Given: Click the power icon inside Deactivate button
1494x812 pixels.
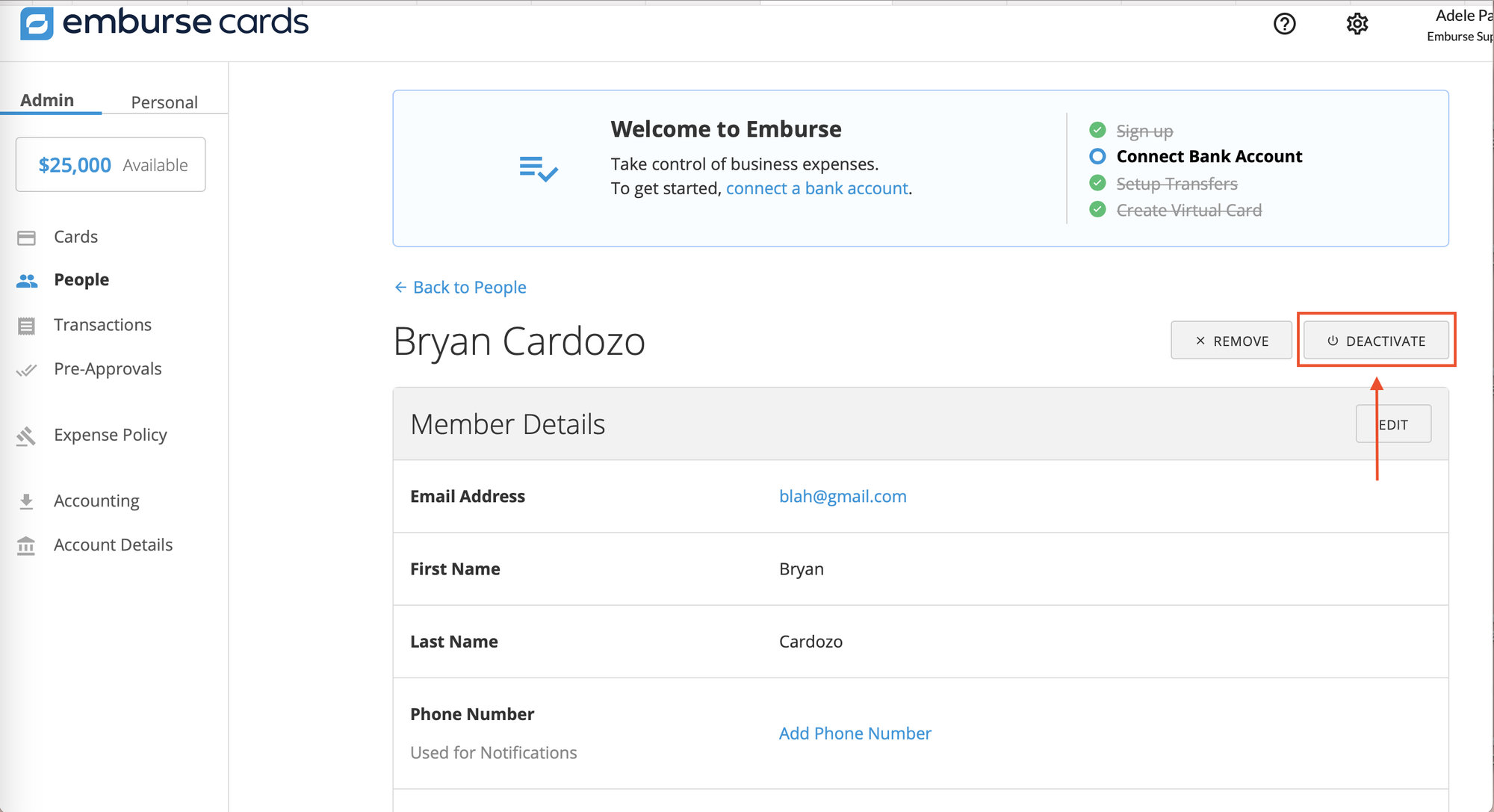Looking at the screenshot, I should [1331, 341].
